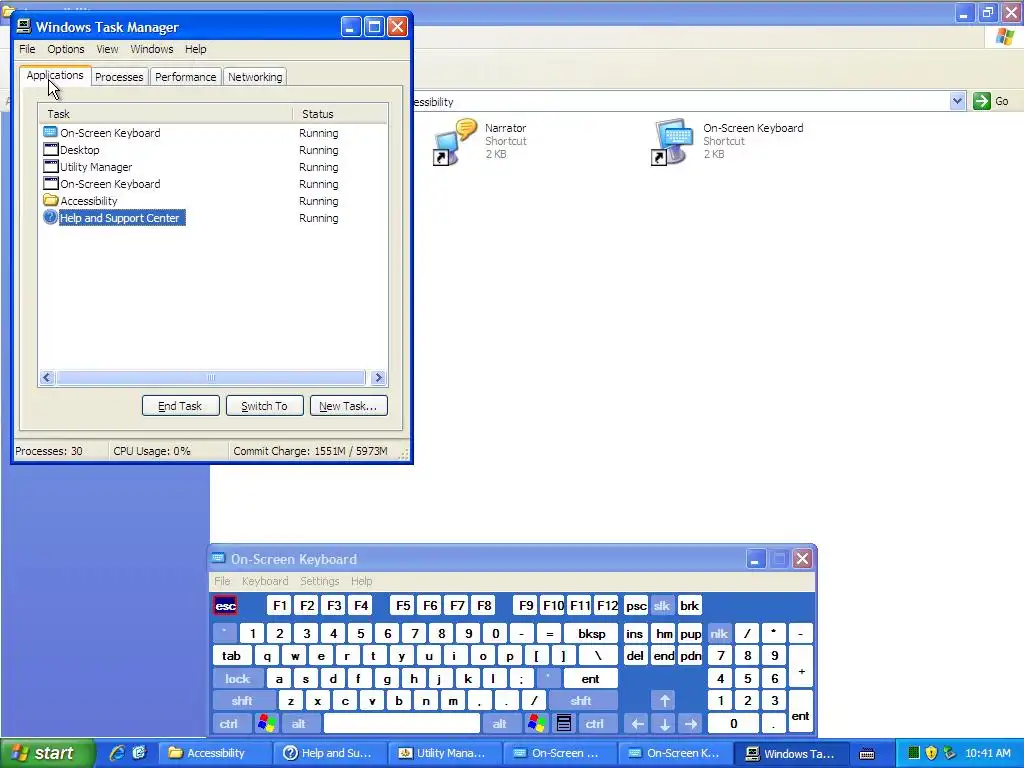Viewport: 1024px width, 768px height.
Task: Click the taskbar clock showing 10:41 AM
Action: (x=987, y=753)
